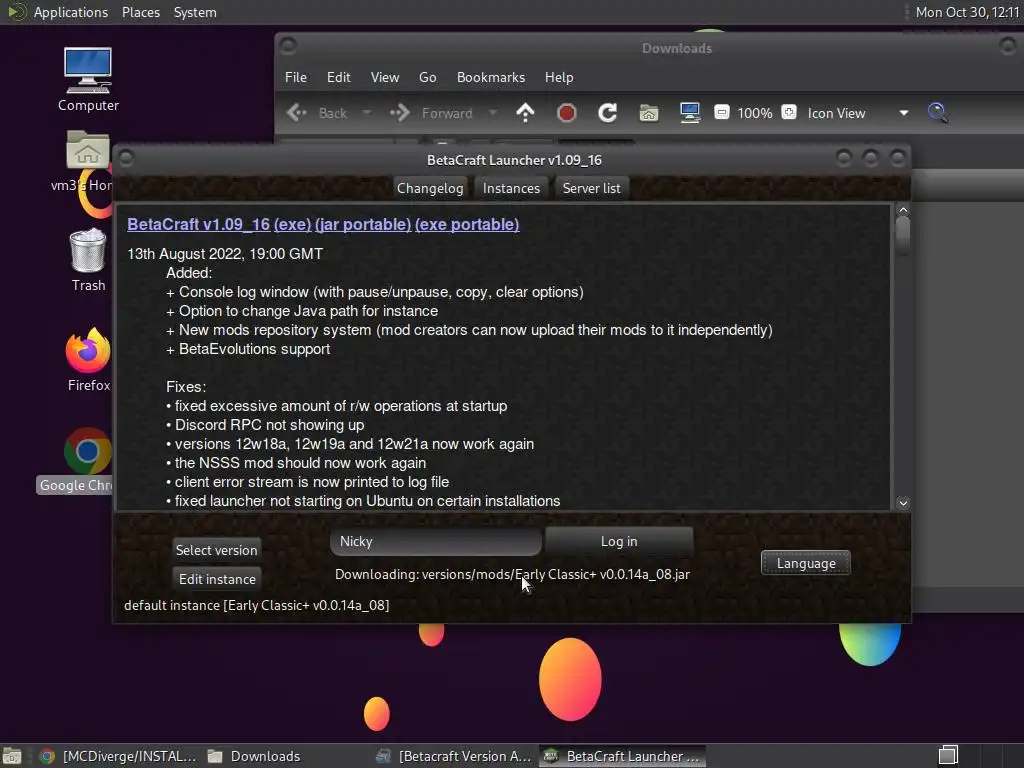Open the Icon View mode dropdown
The image size is (1024, 768).
pyautogui.click(x=858, y=113)
